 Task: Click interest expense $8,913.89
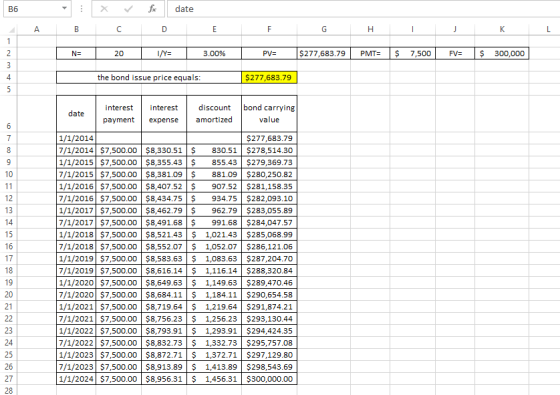(164, 367)
